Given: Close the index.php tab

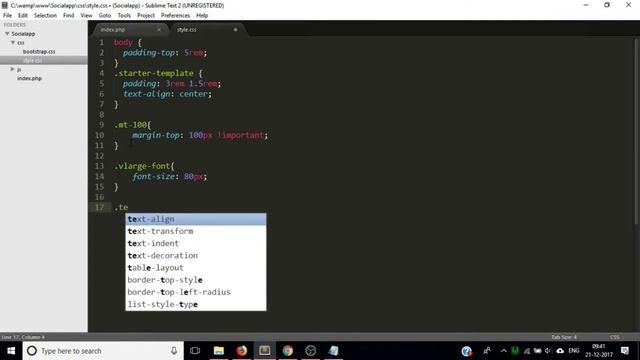Looking at the screenshot, I should pyautogui.click(x=159, y=29).
